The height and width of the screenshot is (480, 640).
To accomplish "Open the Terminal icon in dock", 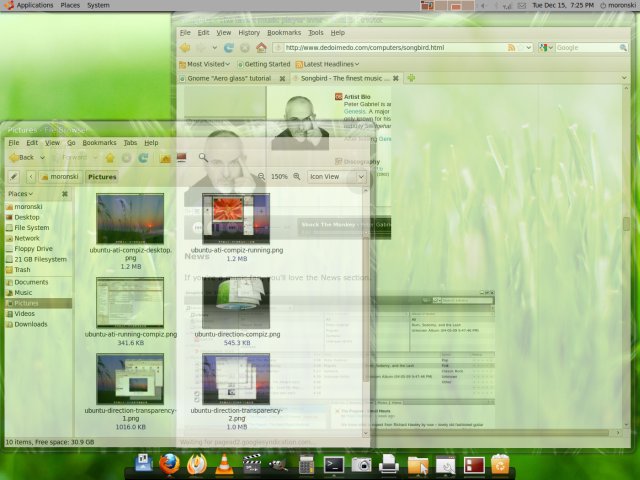I will tap(334, 463).
